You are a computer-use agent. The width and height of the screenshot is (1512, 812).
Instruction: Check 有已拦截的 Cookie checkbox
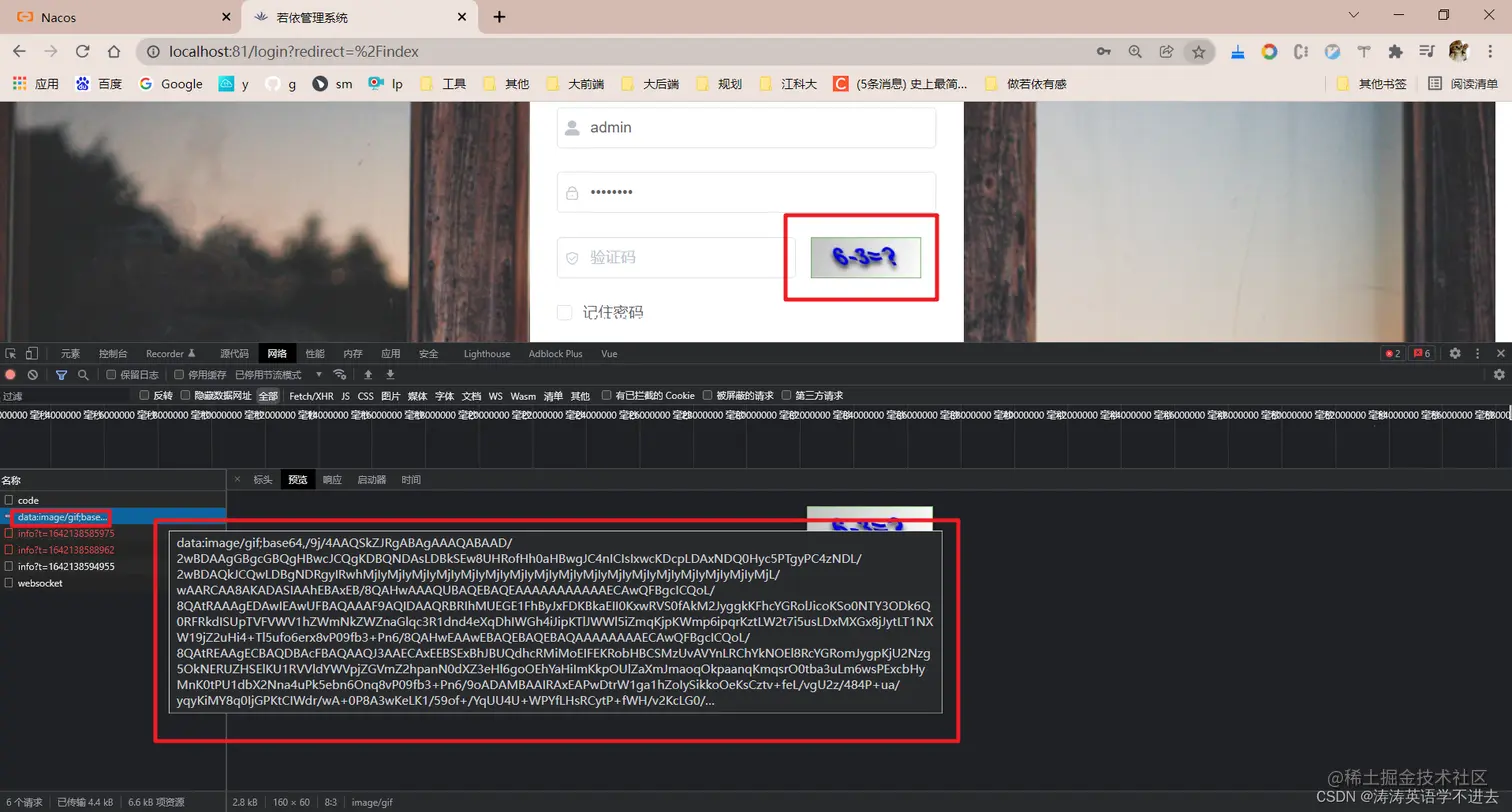click(x=607, y=395)
